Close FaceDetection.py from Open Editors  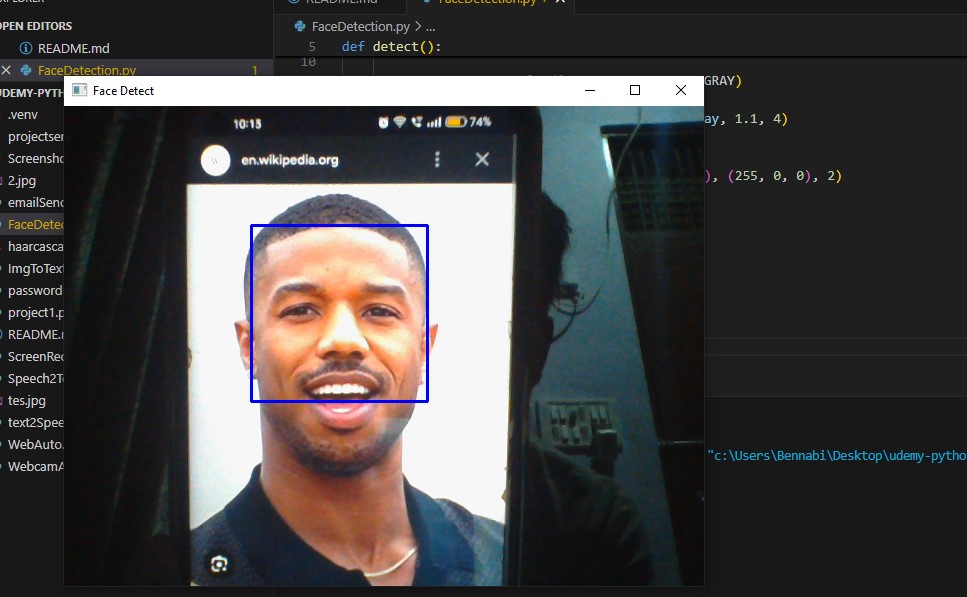pos(6,70)
